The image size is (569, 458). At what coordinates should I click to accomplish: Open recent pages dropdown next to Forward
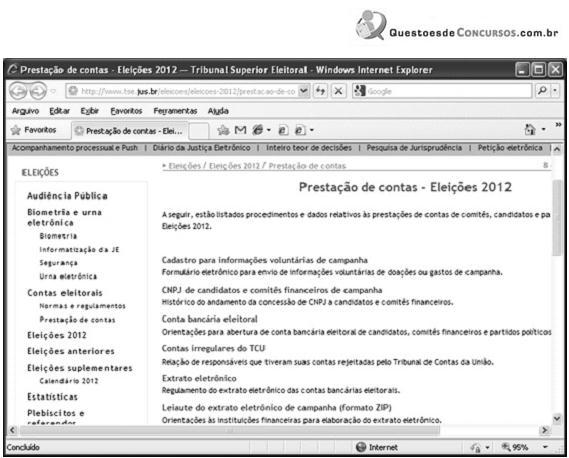[x=53, y=91]
